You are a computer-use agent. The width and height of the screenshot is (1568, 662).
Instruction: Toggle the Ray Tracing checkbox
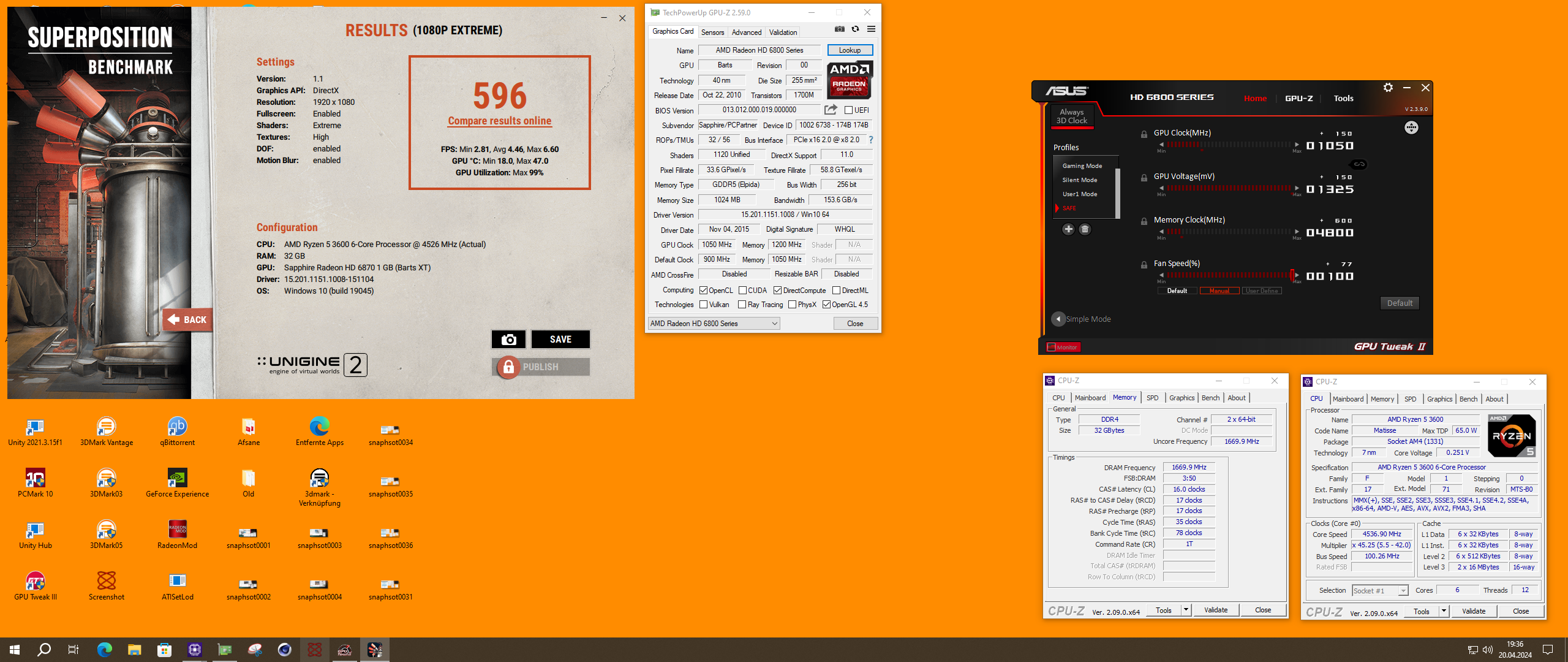coord(742,305)
